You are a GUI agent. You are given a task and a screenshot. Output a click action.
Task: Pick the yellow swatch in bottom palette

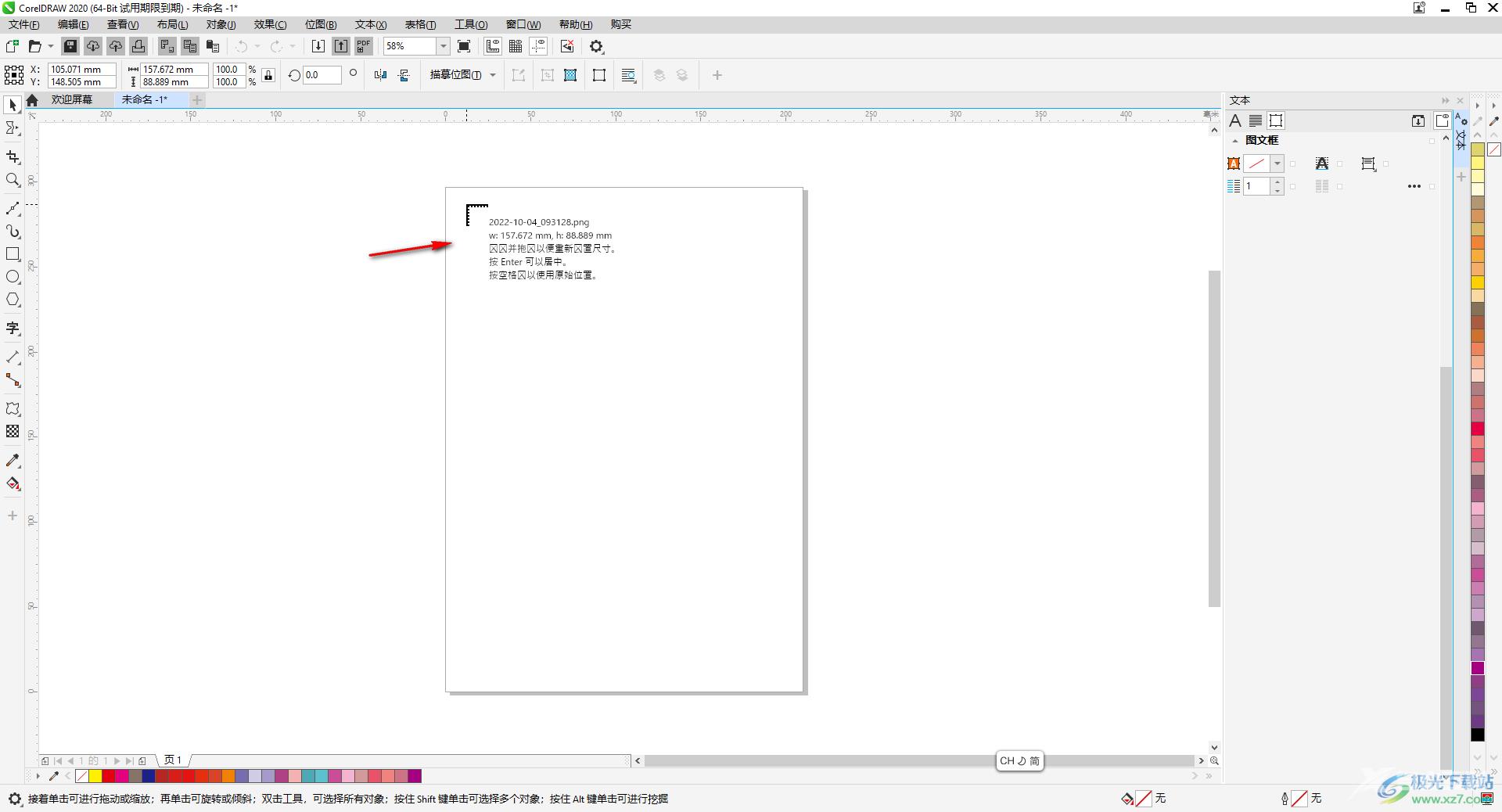pyautogui.click(x=95, y=776)
